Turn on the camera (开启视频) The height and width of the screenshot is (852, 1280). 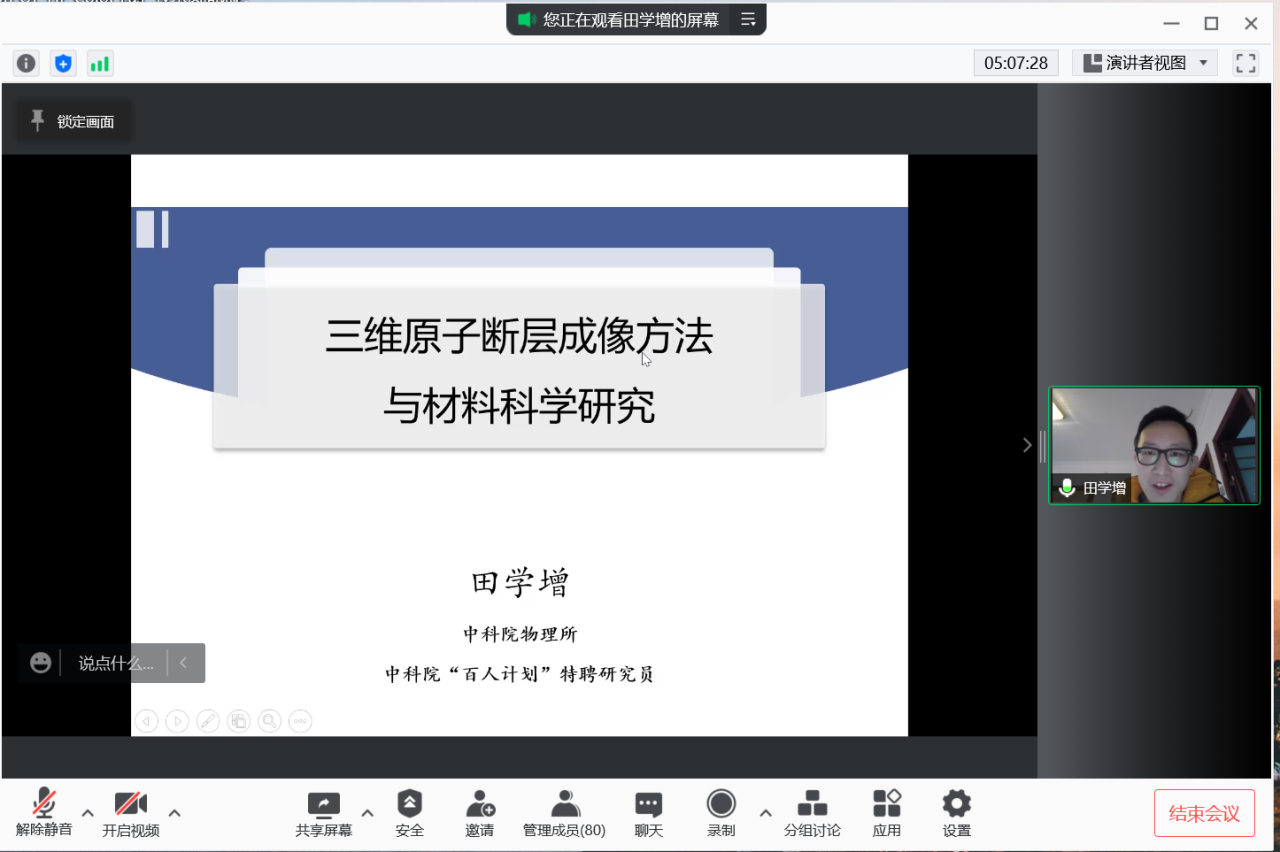[130, 812]
